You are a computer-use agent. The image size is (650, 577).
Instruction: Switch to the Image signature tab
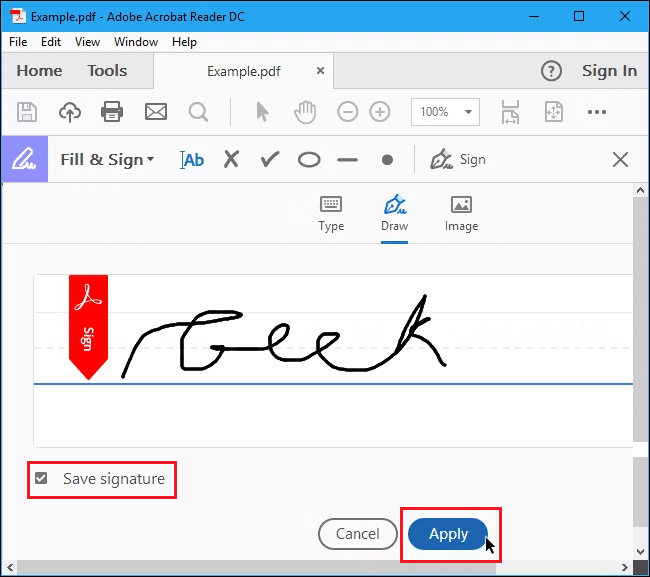point(461,213)
